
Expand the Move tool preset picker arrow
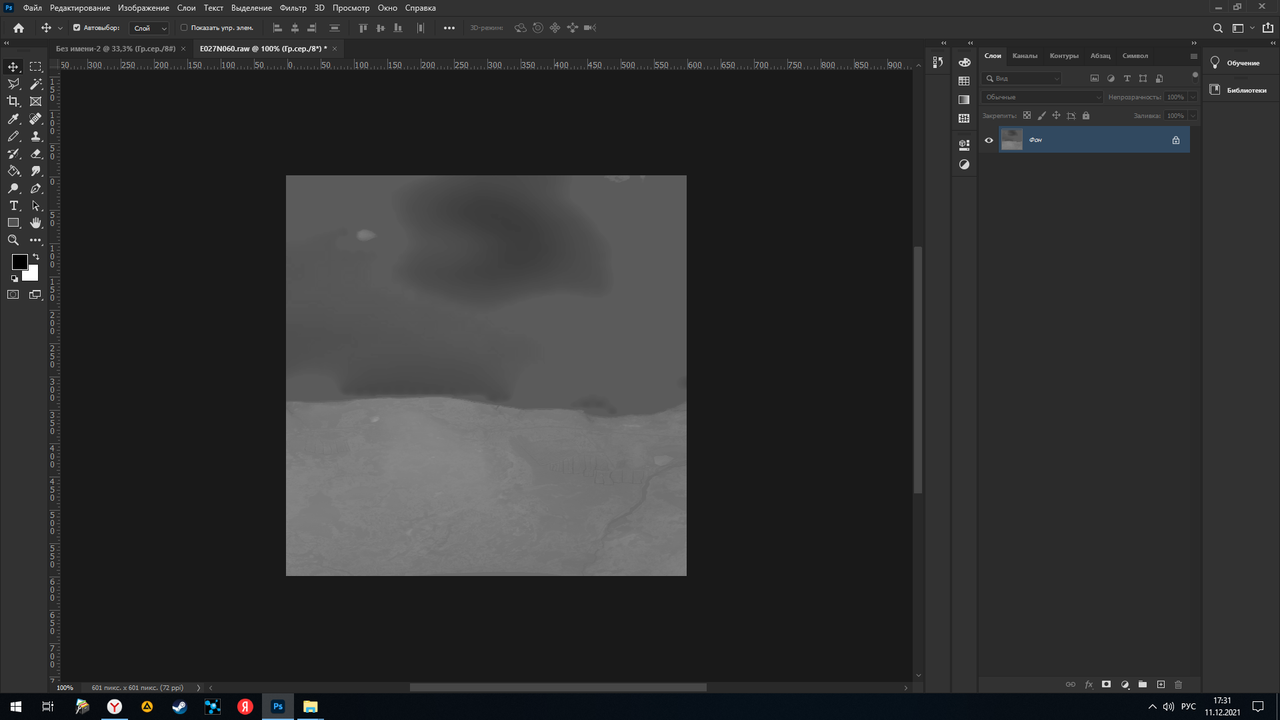[60, 28]
